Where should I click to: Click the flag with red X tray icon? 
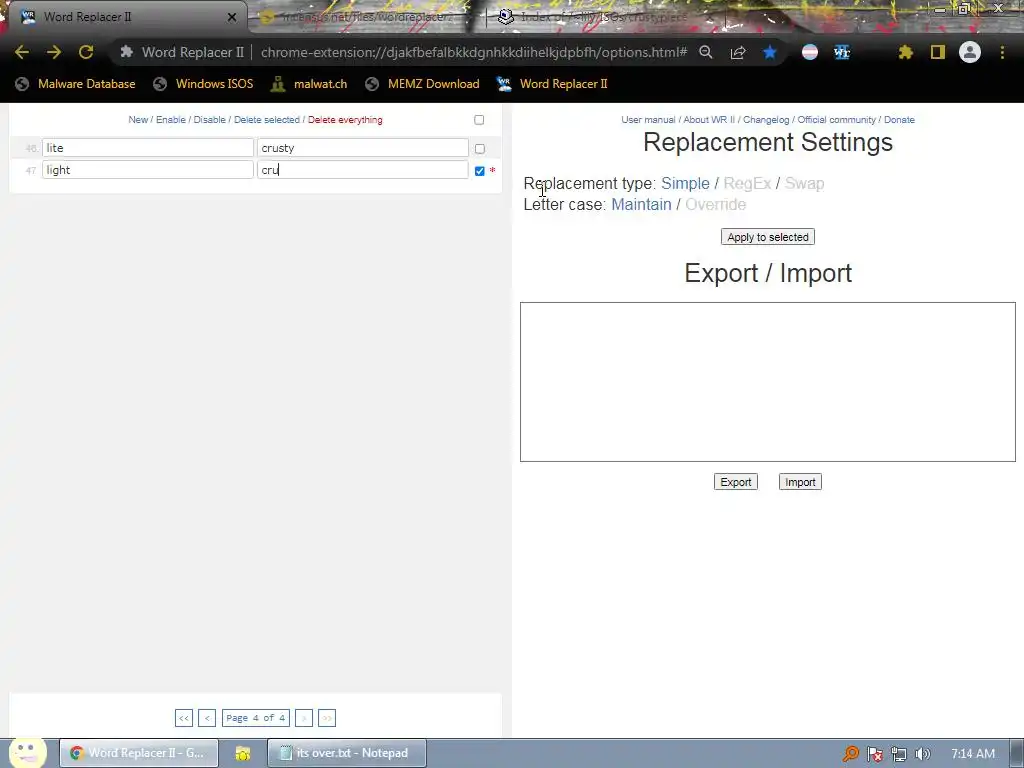pos(875,754)
